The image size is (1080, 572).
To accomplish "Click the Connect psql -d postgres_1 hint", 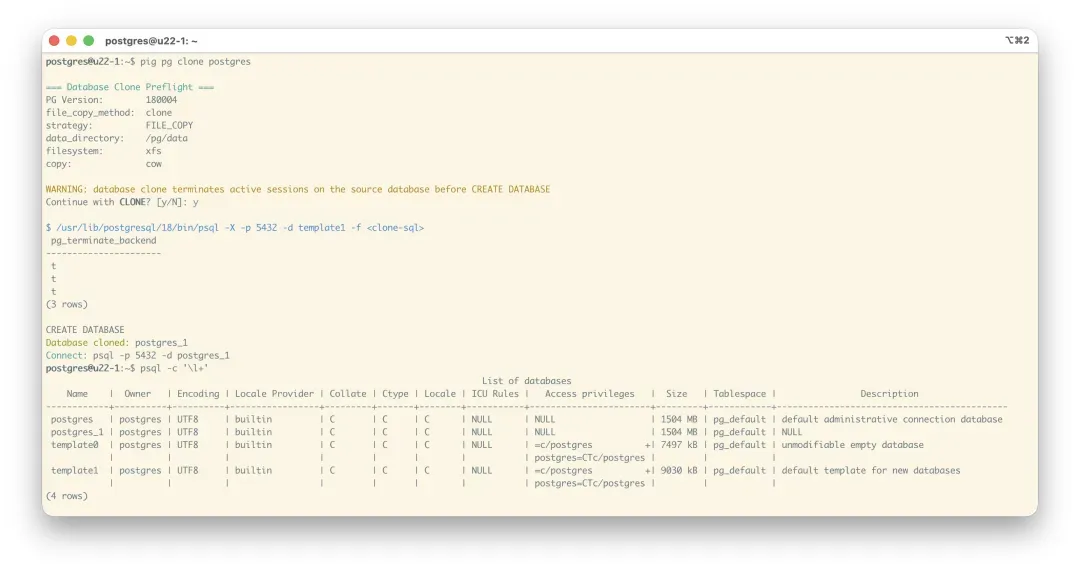I will point(138,356).
